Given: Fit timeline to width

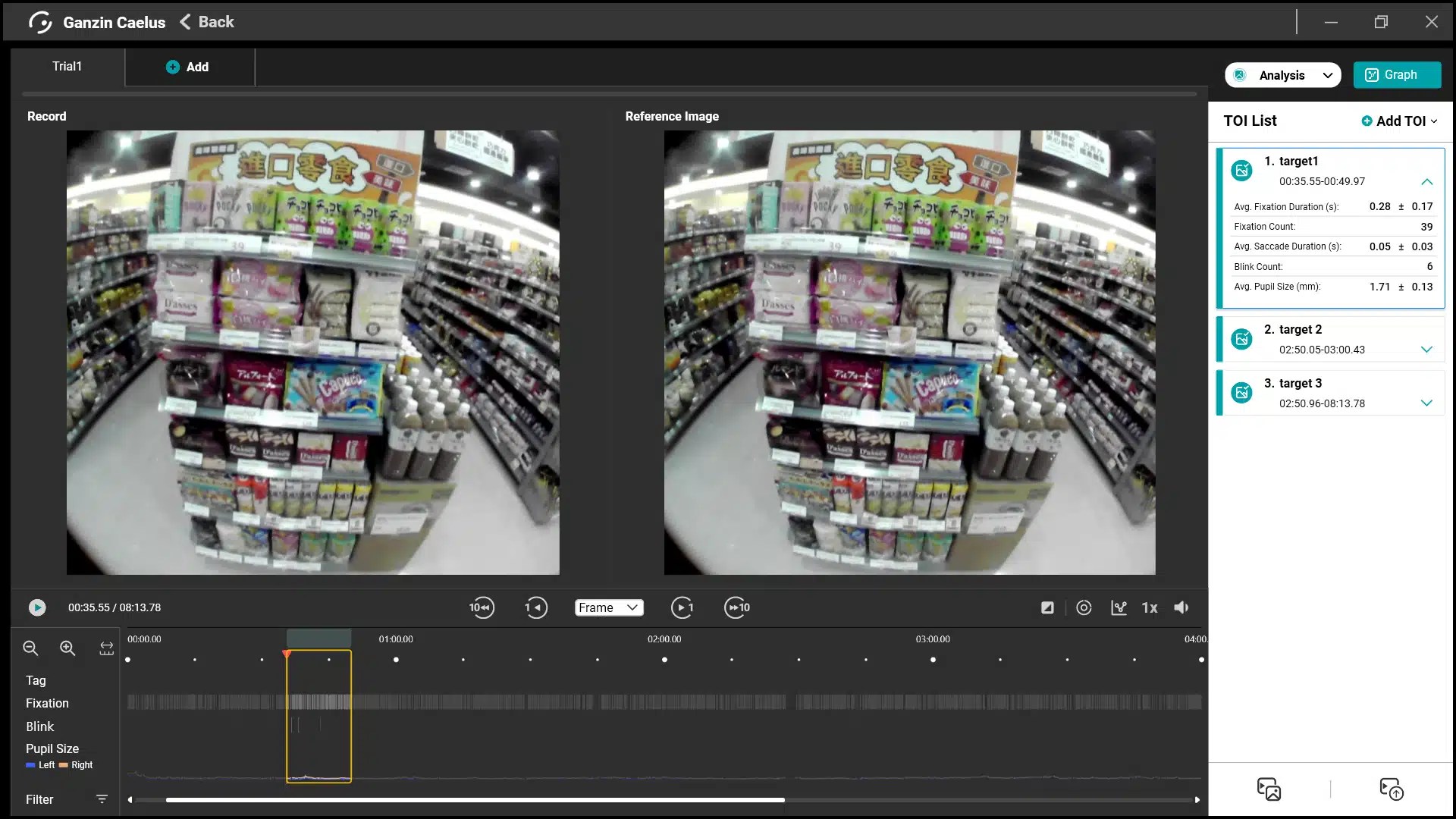Looking at the screenshot, I should (106, 648).
